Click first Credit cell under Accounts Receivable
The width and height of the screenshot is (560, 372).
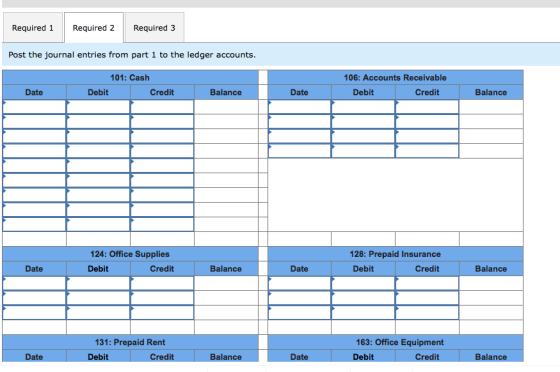tap(427, 107)
